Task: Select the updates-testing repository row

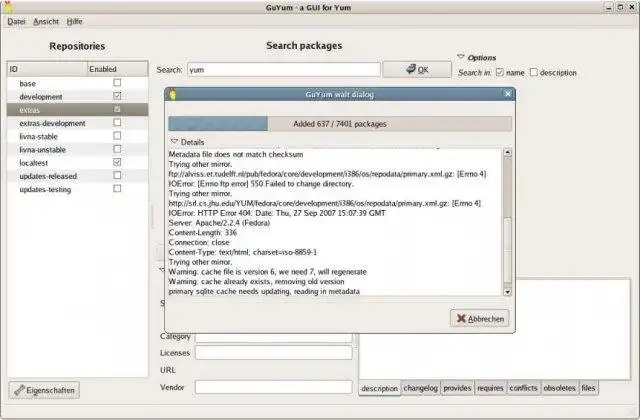Action: [78, 189]
